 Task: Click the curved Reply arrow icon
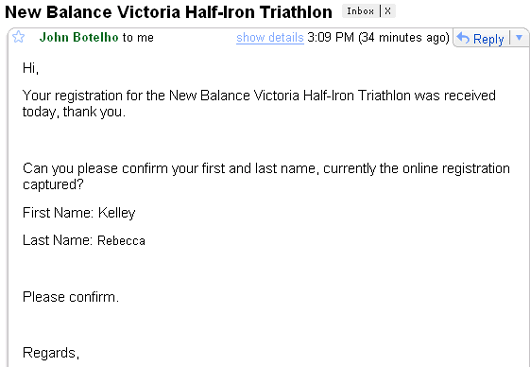463,38
